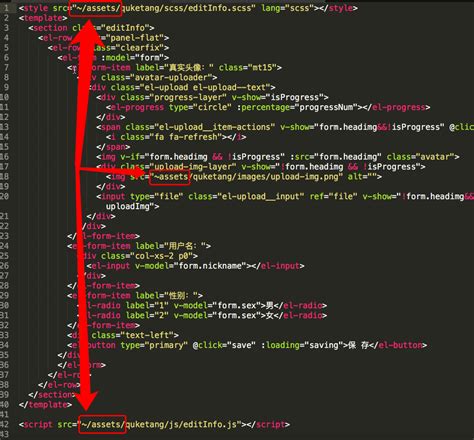474x440 pixels.
Task: Click the @click="save" attribute
Action: pos(224,345)
